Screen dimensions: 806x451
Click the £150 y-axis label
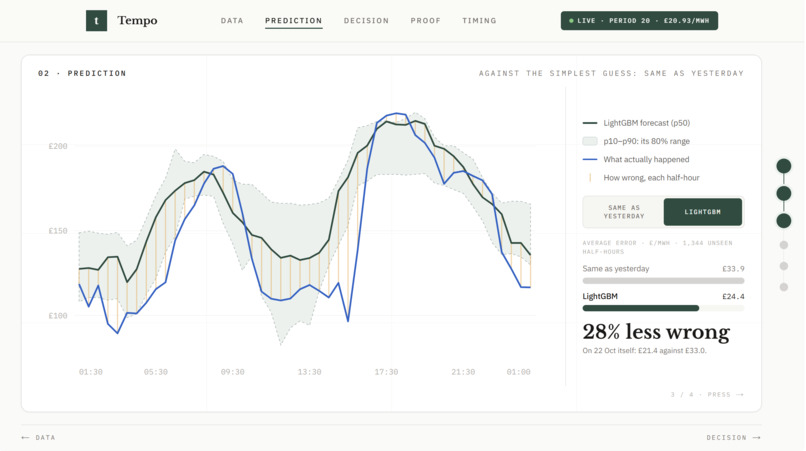point(58,231)
